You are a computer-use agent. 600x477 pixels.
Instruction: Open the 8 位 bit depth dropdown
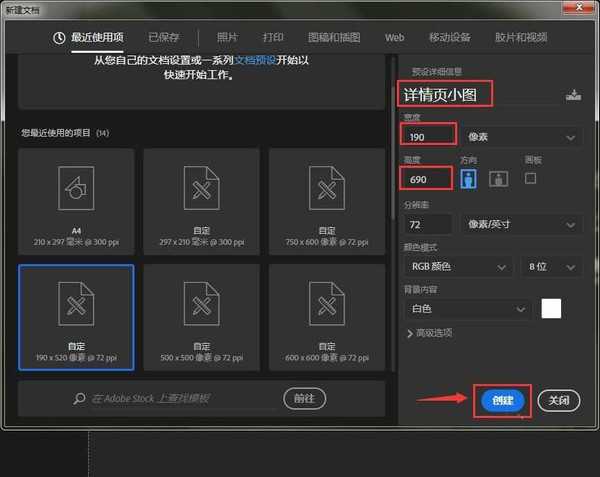(x=551, y=267)
